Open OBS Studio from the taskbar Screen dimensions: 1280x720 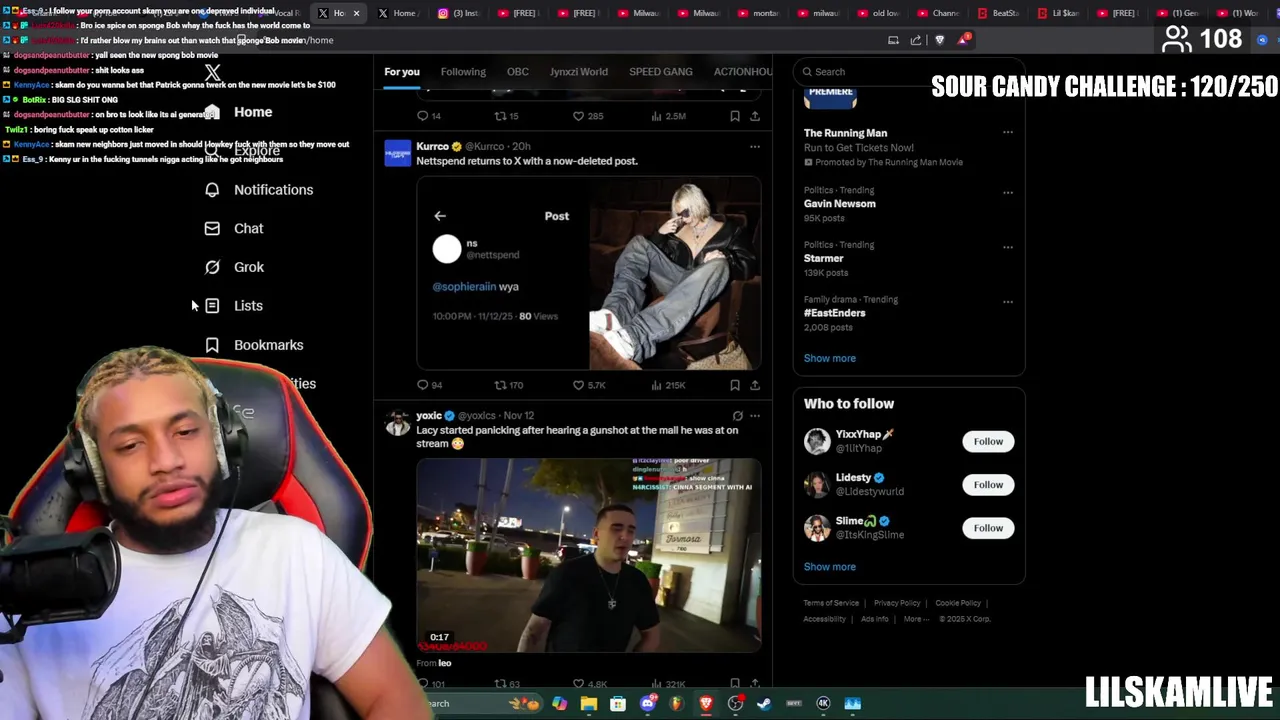point(735,704)
